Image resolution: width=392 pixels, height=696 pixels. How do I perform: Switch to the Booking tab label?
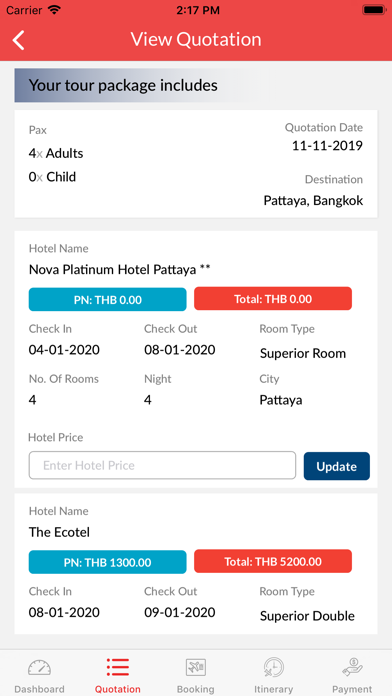click(196, 689)
